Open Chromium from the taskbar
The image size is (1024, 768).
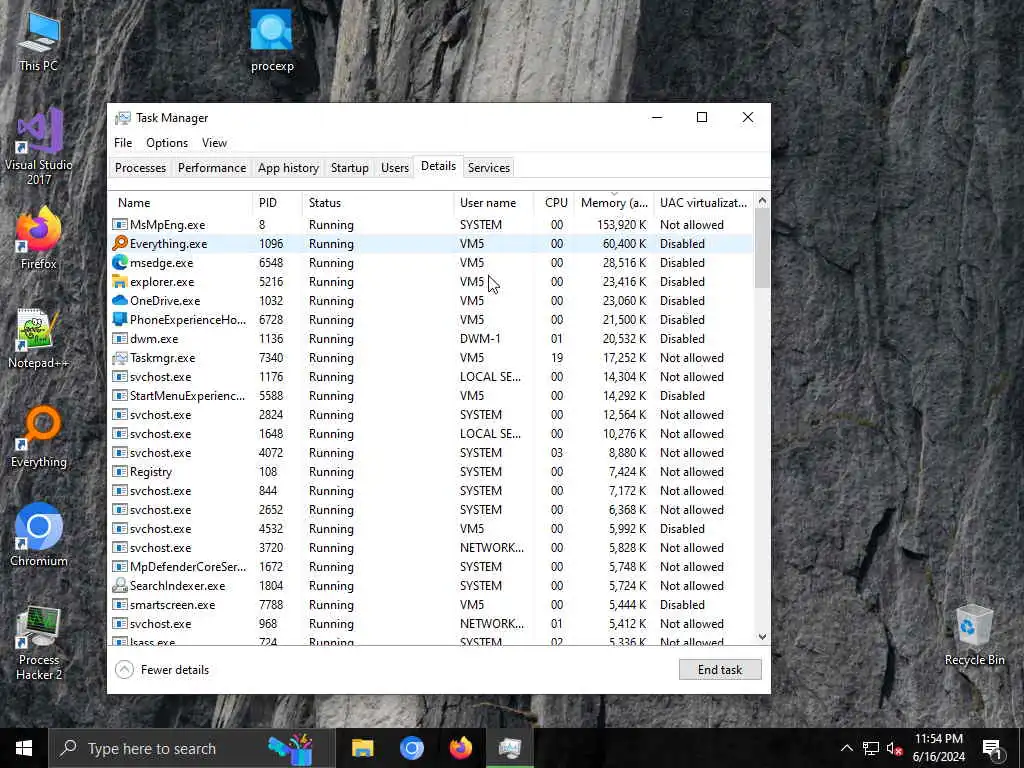[411, 748]
